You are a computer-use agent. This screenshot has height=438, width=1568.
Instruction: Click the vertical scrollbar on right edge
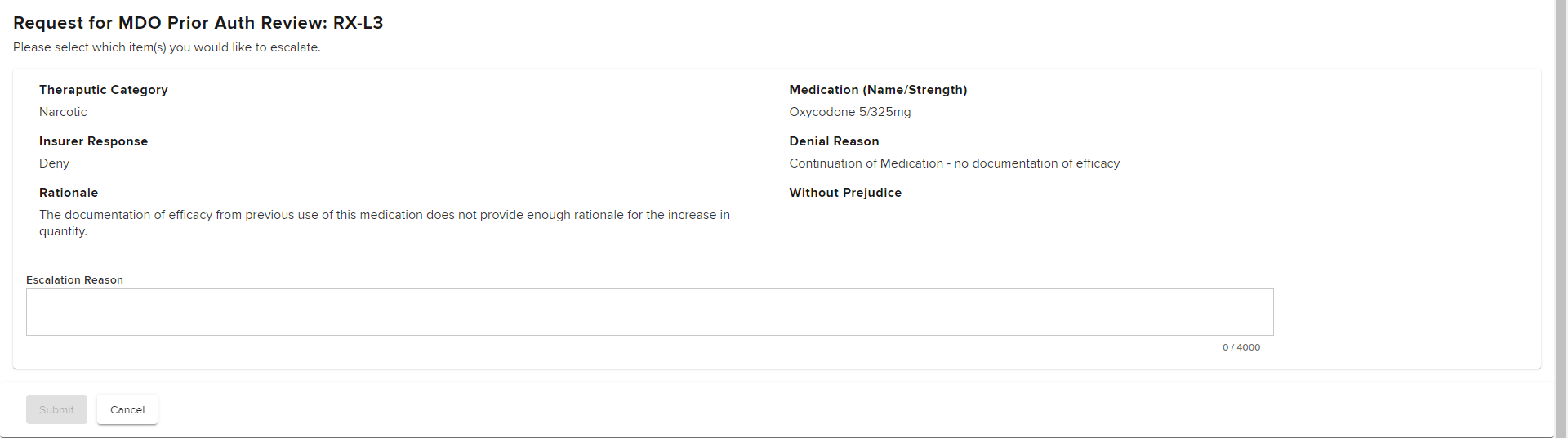1561,219
